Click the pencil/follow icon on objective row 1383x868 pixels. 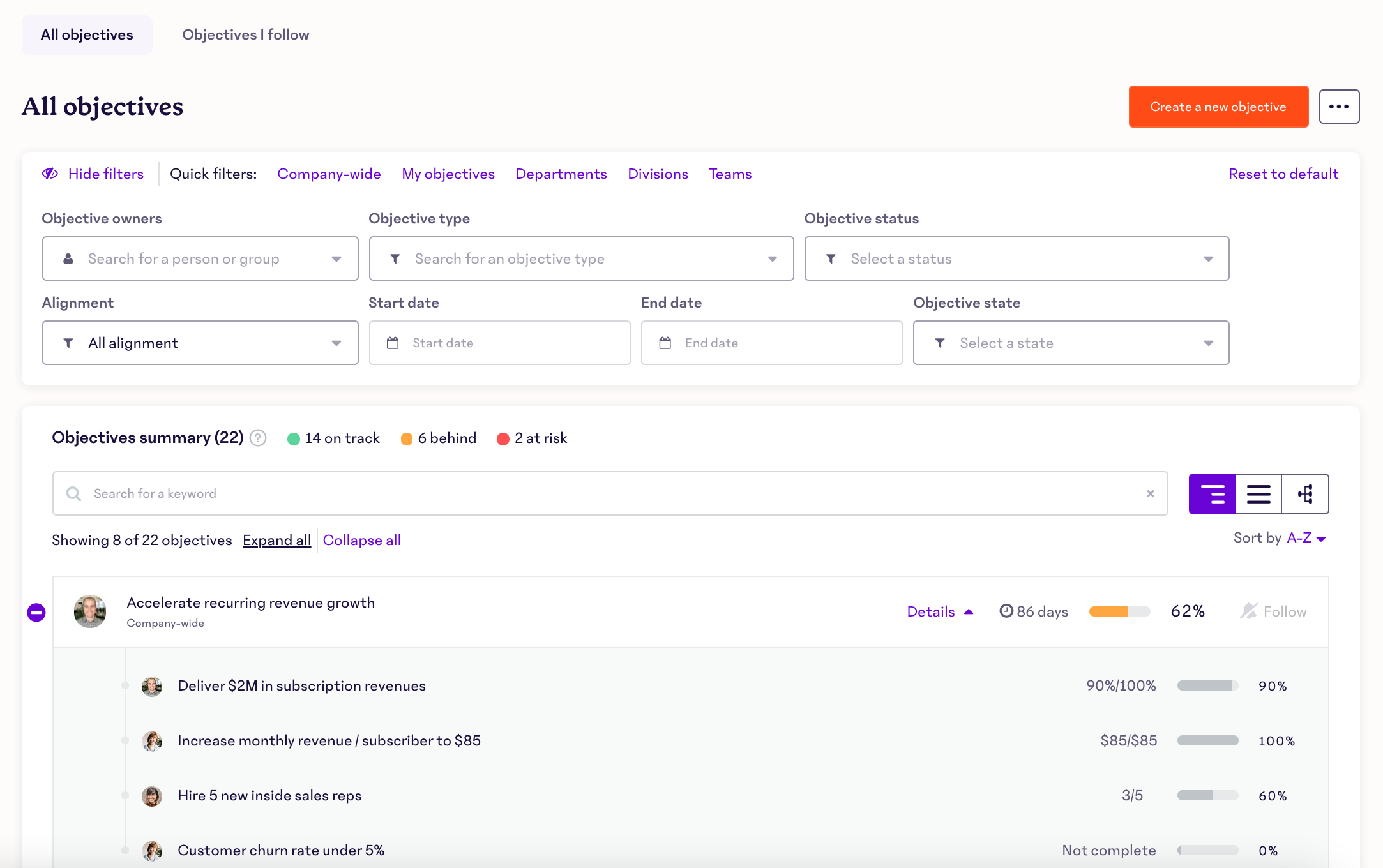[1248, 610]
